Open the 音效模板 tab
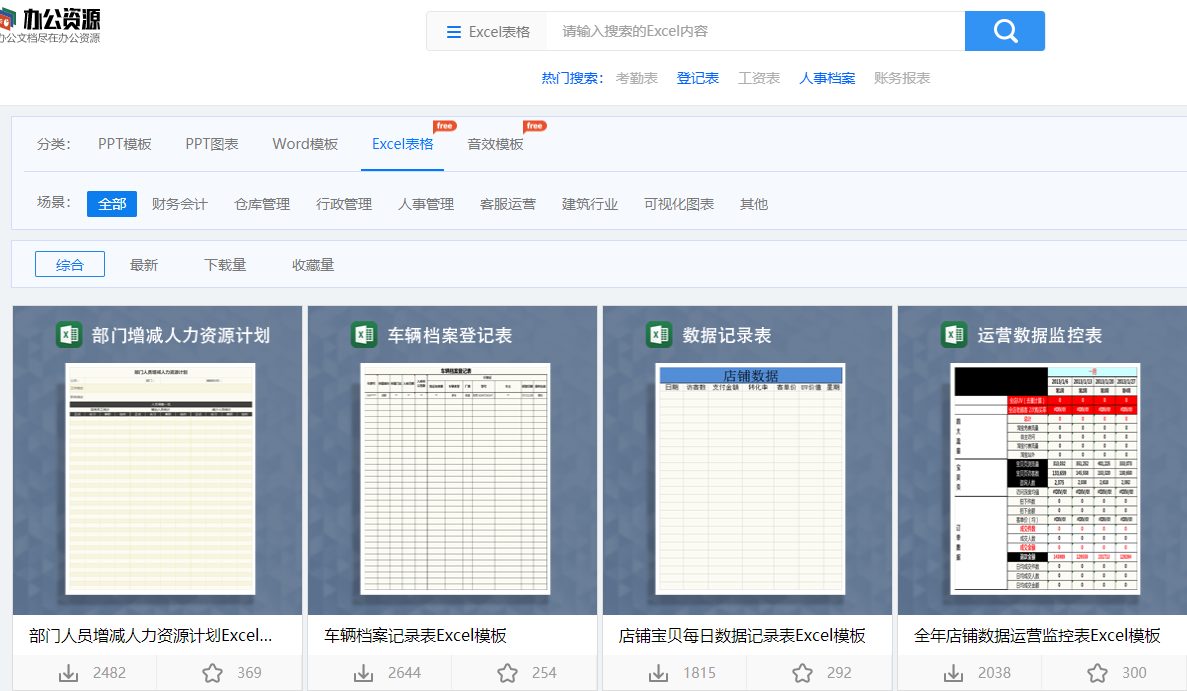 (497, 143)
